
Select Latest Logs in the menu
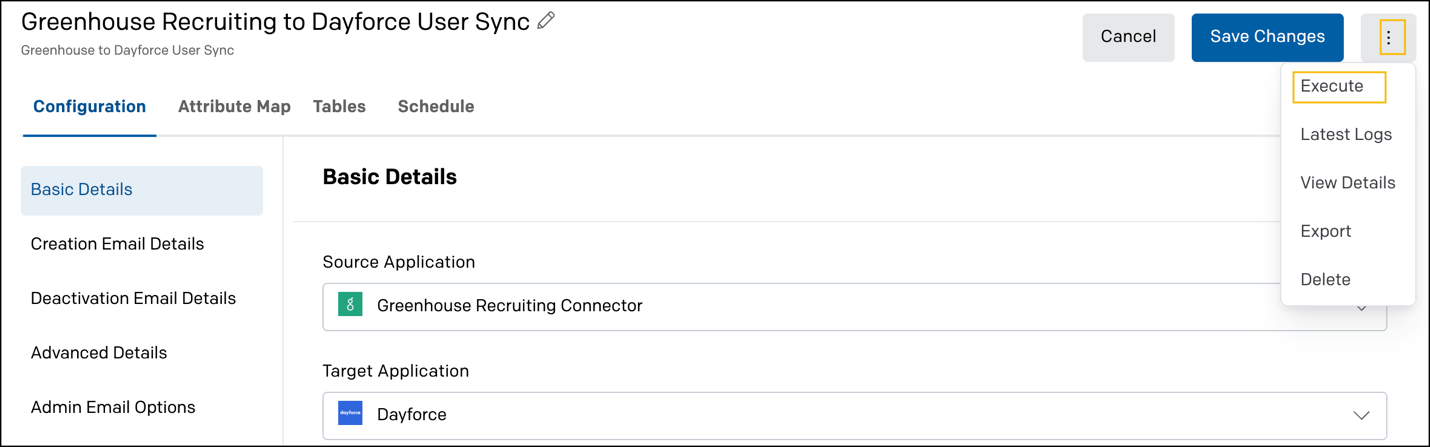click(1346, 134)
